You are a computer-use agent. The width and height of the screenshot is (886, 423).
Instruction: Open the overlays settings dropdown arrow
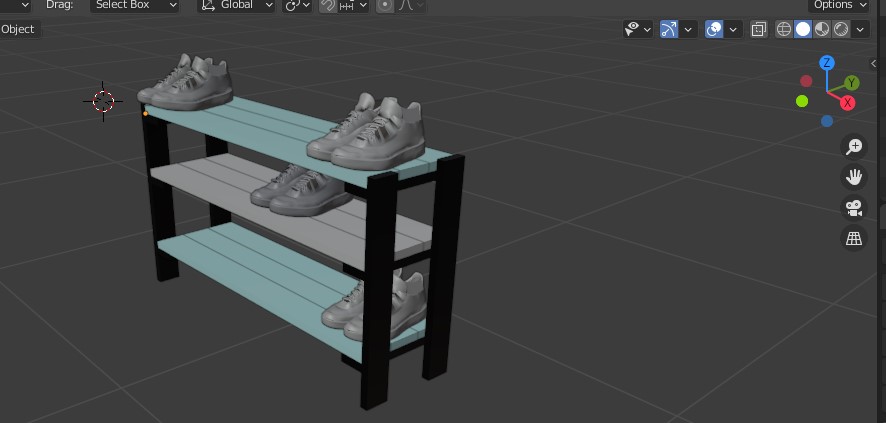tap(733, 29)
